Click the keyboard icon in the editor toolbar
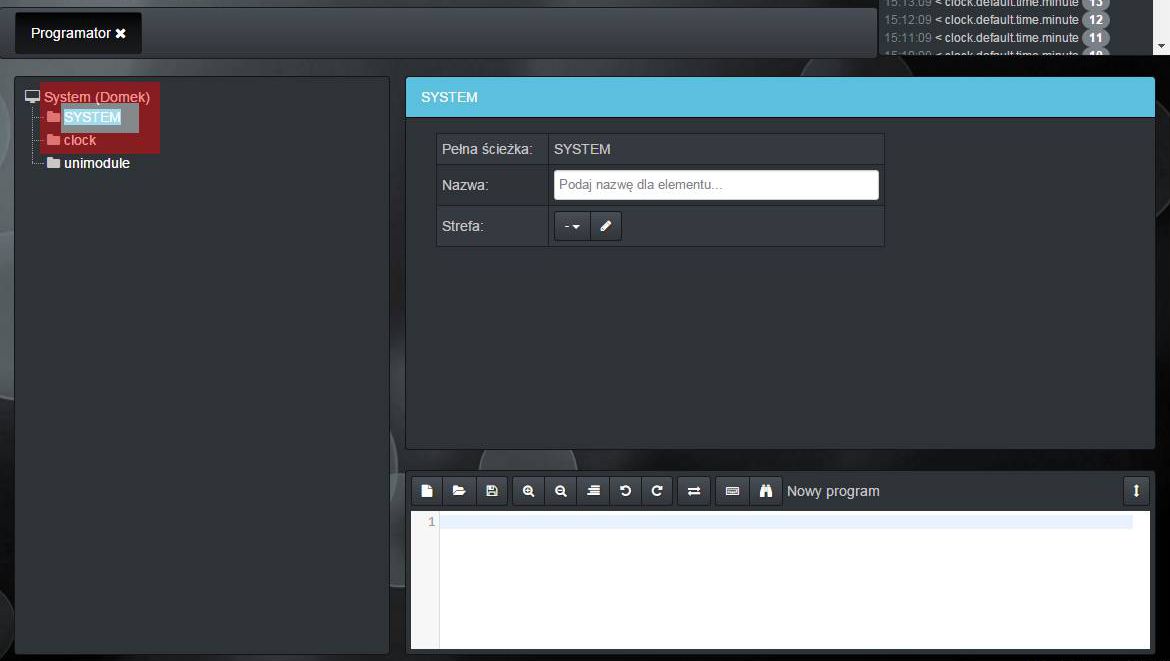 (x=732, y=491)
